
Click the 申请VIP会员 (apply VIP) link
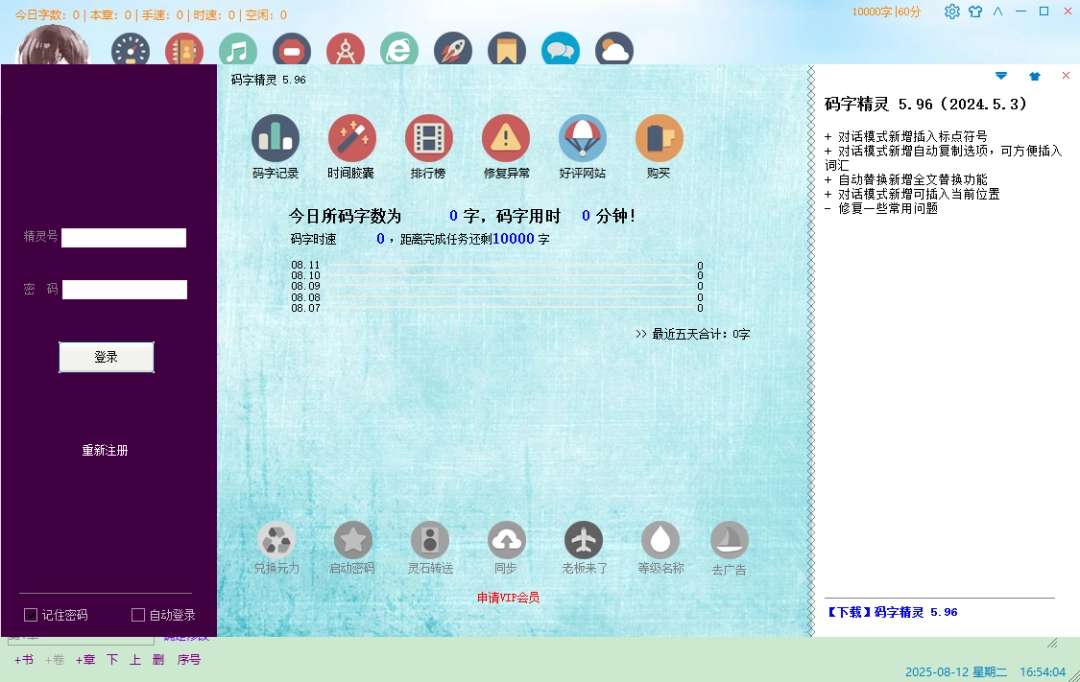click(x=507, y=597)
